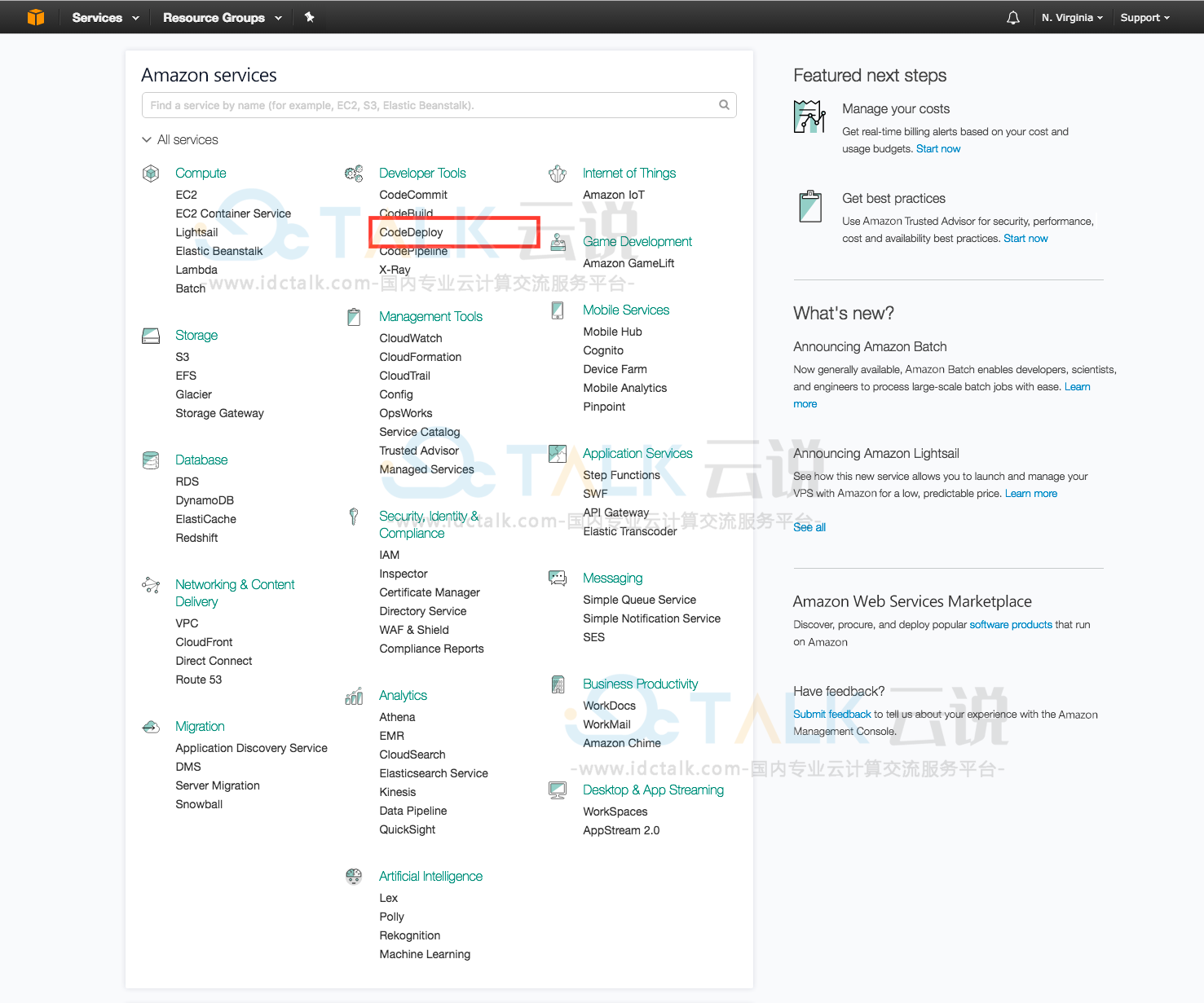Open the Step Functions service
This screenshot has width=1204, height=1003.
[x=621, y=475]
